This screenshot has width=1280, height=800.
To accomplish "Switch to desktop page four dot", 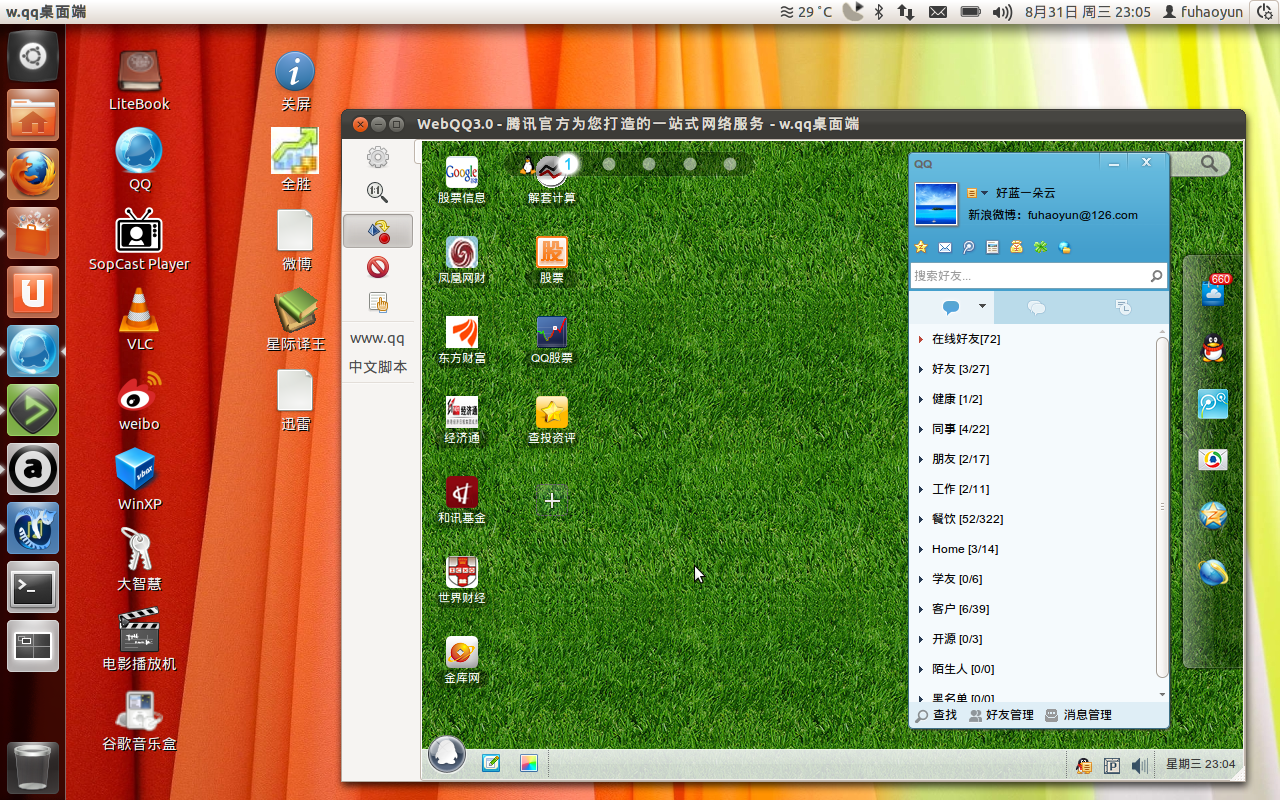I will pos(689,164).
